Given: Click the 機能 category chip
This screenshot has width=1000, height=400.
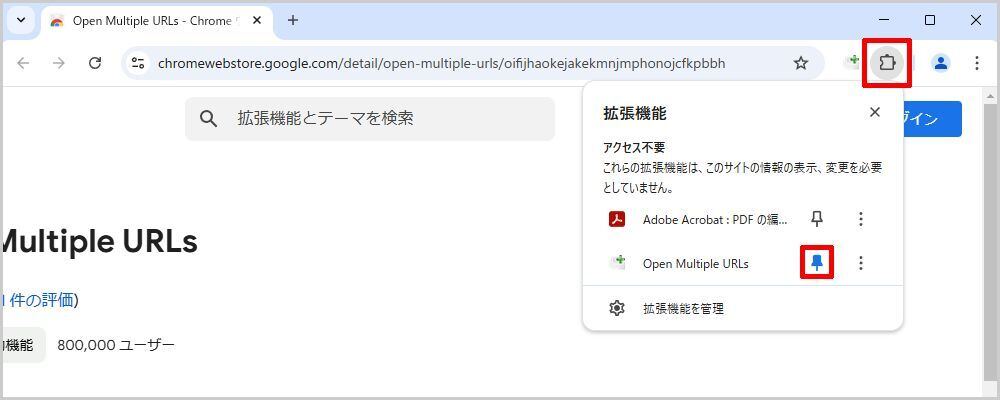Looking at the screenshot, I should [x=23, y=345].
